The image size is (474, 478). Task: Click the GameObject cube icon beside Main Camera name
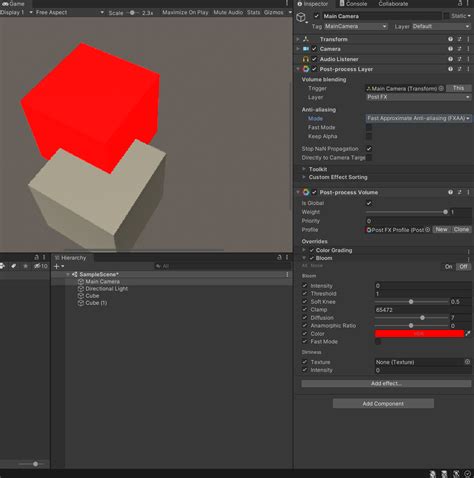click(301, 17)
